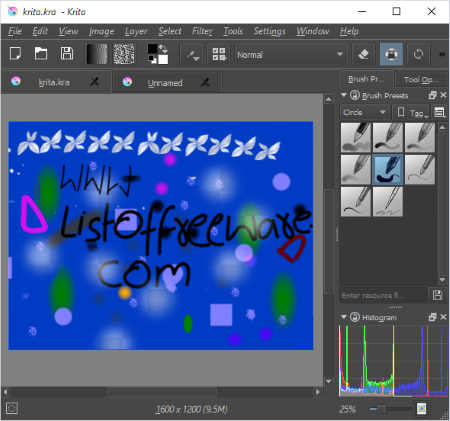This screenshot has height=421, width=450.
Task: Click the canvas vertical scroll up arrow
Action: (329, 99)
